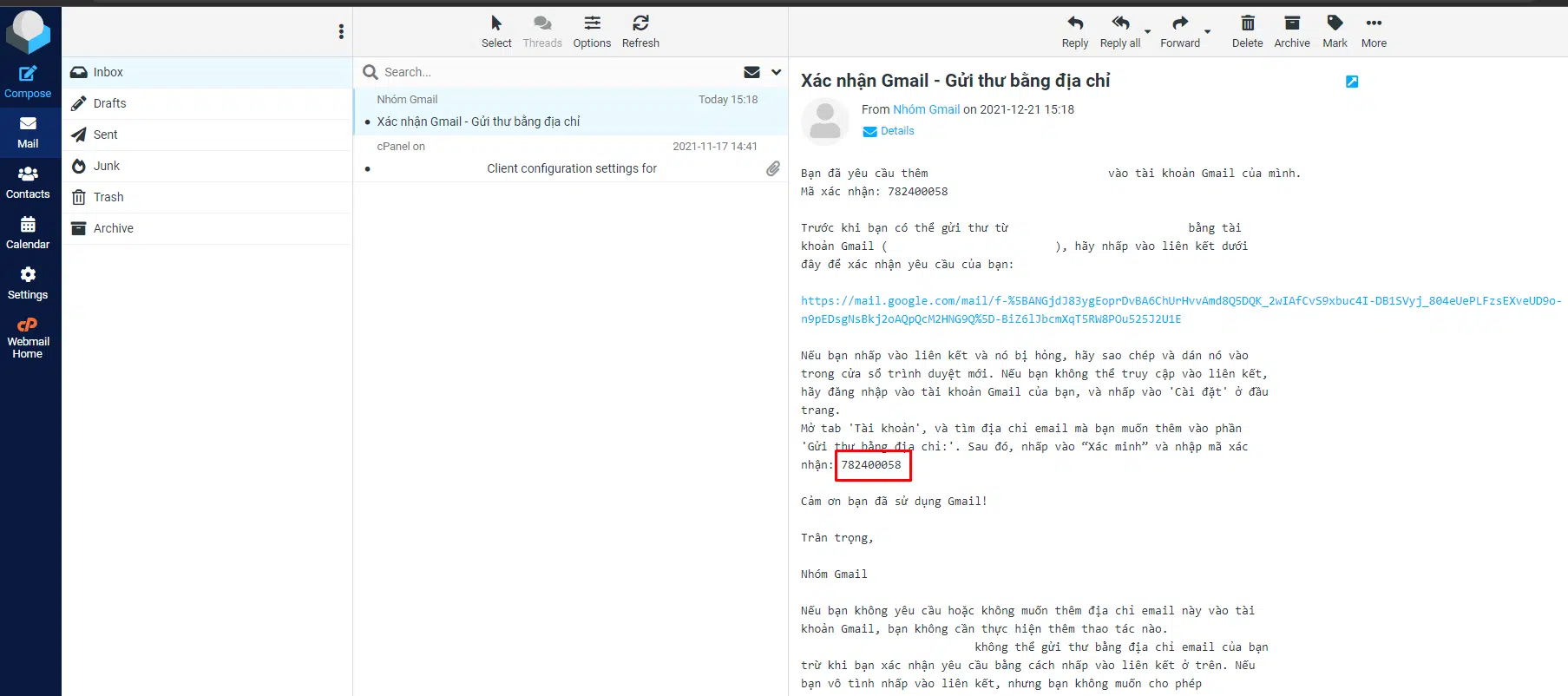
Task: Click the Refresh mail list icon
Action: 640,31
